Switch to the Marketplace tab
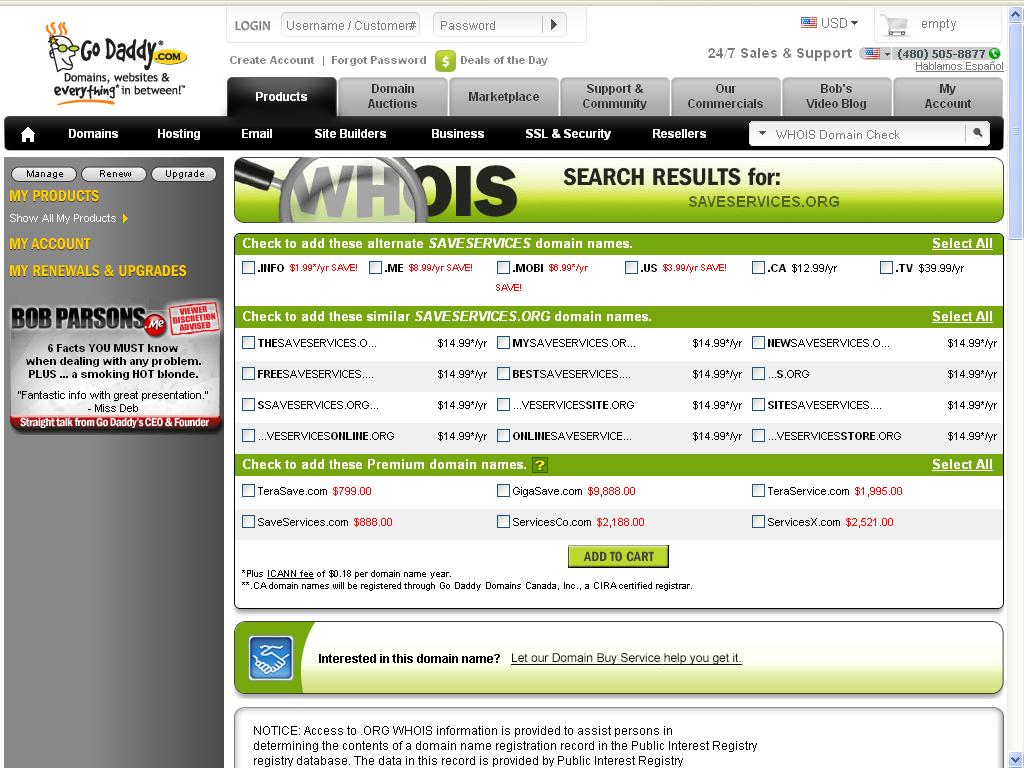Viewport: 1024px width, 768px height. pyautogui.click(x=504, y=97)
